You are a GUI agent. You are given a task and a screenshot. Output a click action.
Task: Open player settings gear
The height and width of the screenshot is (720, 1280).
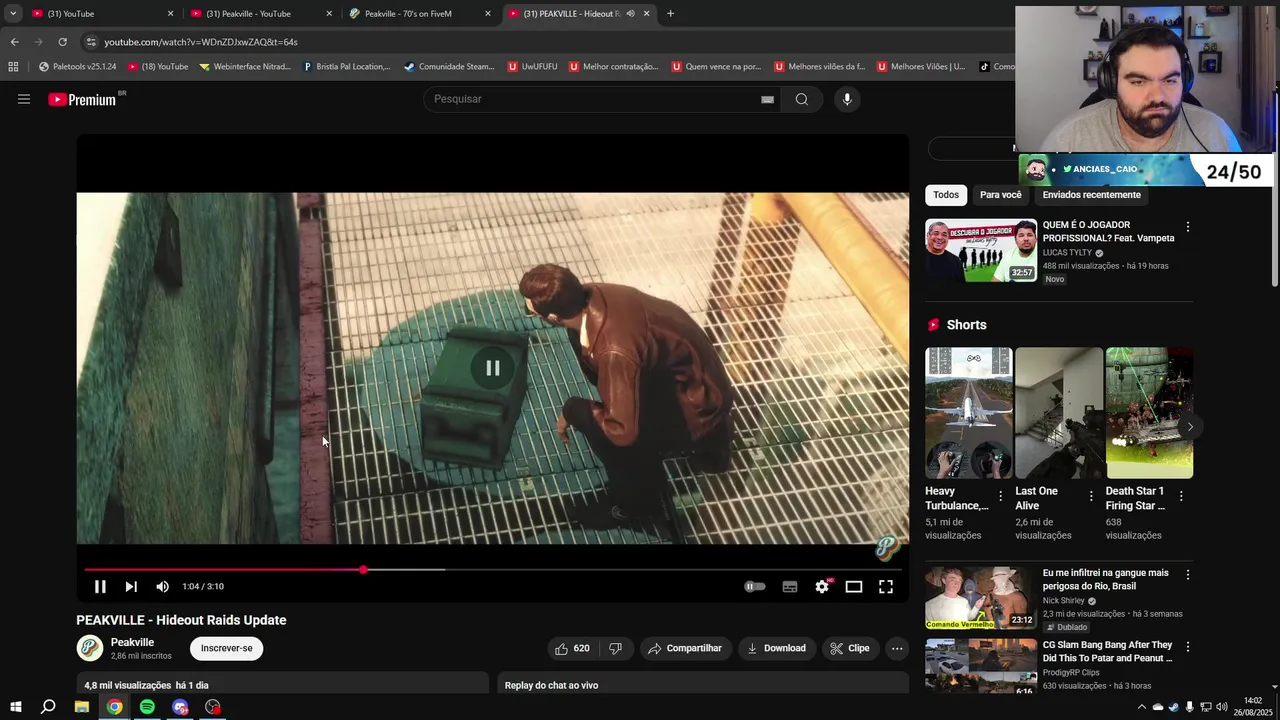pos(822,587)
